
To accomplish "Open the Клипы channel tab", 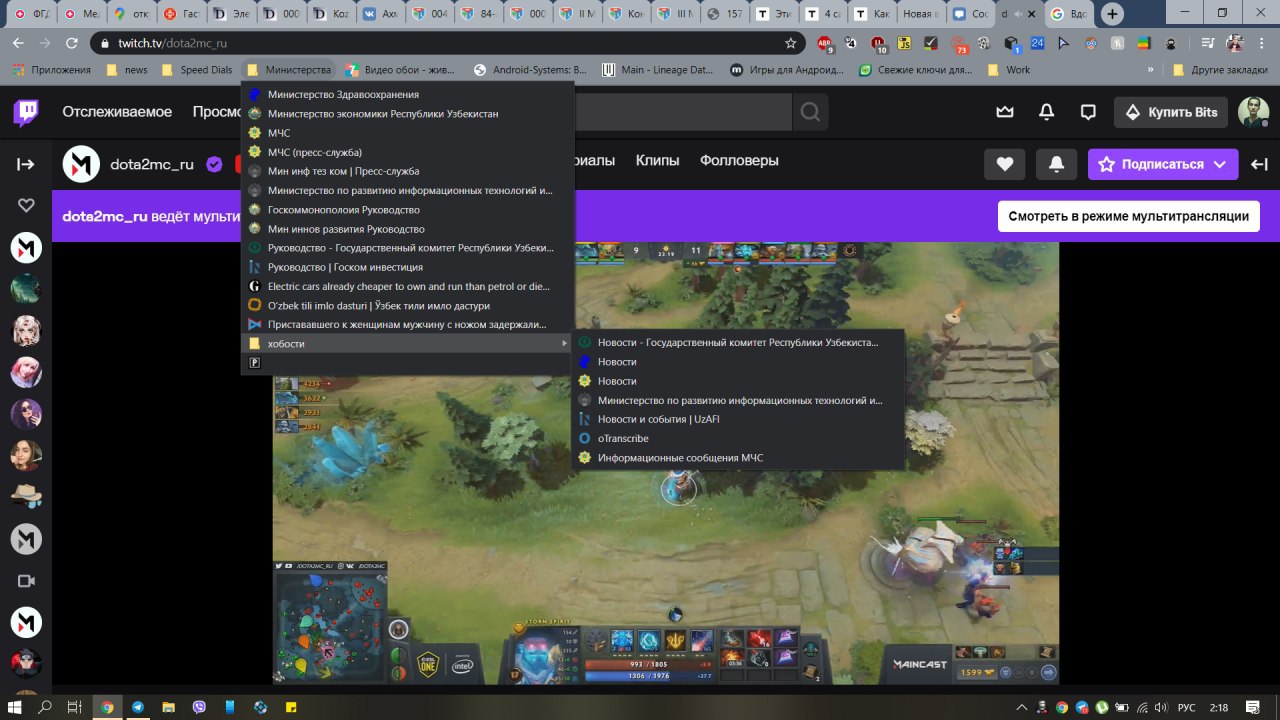I will [657, 160].
